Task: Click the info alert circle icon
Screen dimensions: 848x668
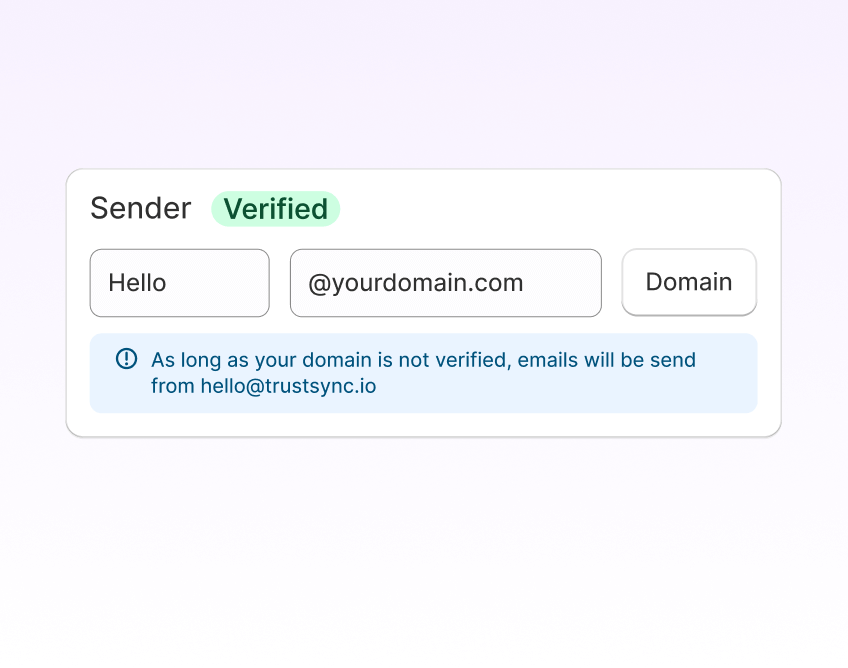Action: click(126, 359)
